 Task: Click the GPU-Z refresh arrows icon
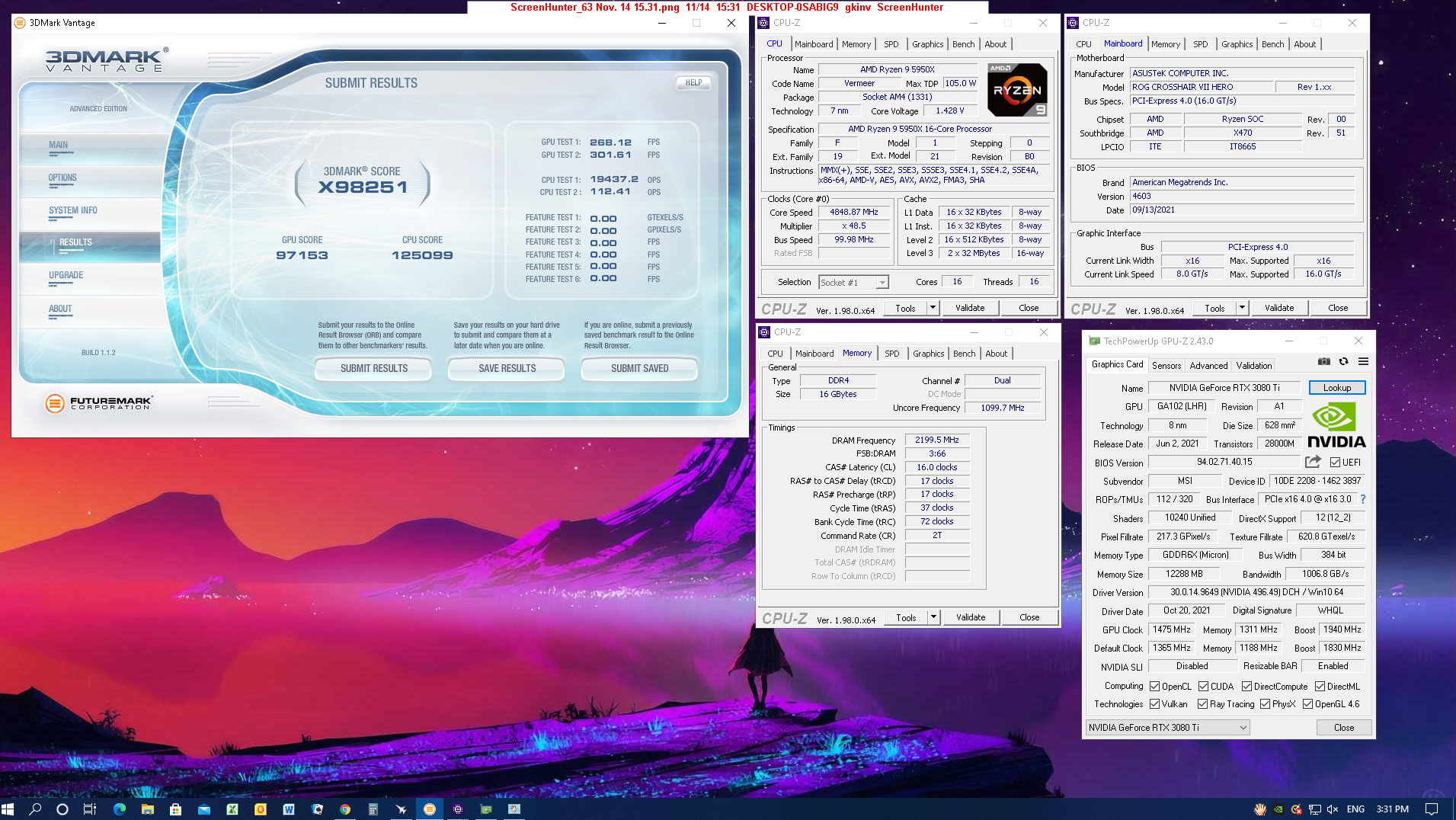coord(1343,361)
